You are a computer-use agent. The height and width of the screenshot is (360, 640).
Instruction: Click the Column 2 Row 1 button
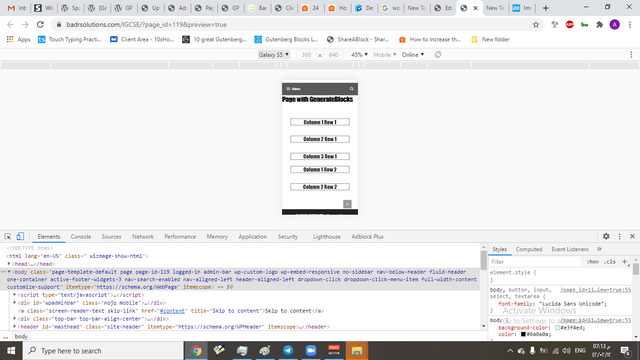pyautogui.click(x=320, y=139)
